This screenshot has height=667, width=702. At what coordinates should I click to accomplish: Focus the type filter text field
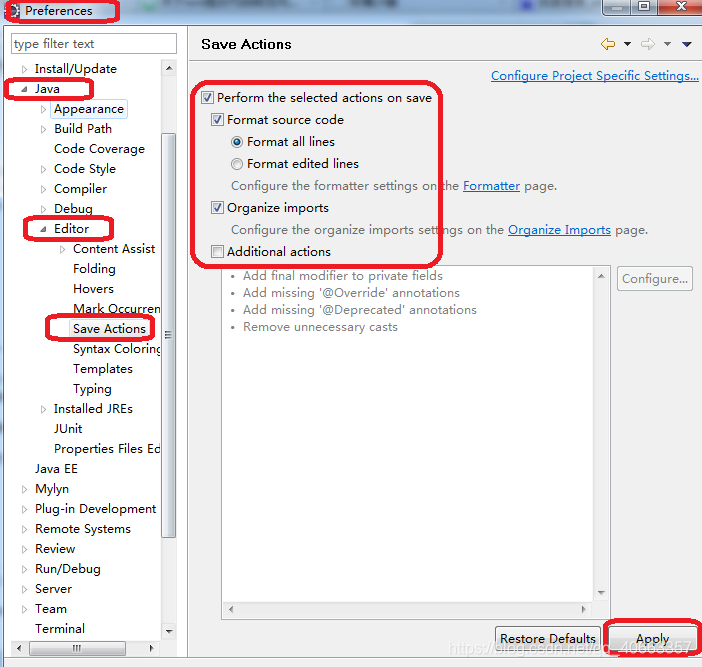point(94,43)
